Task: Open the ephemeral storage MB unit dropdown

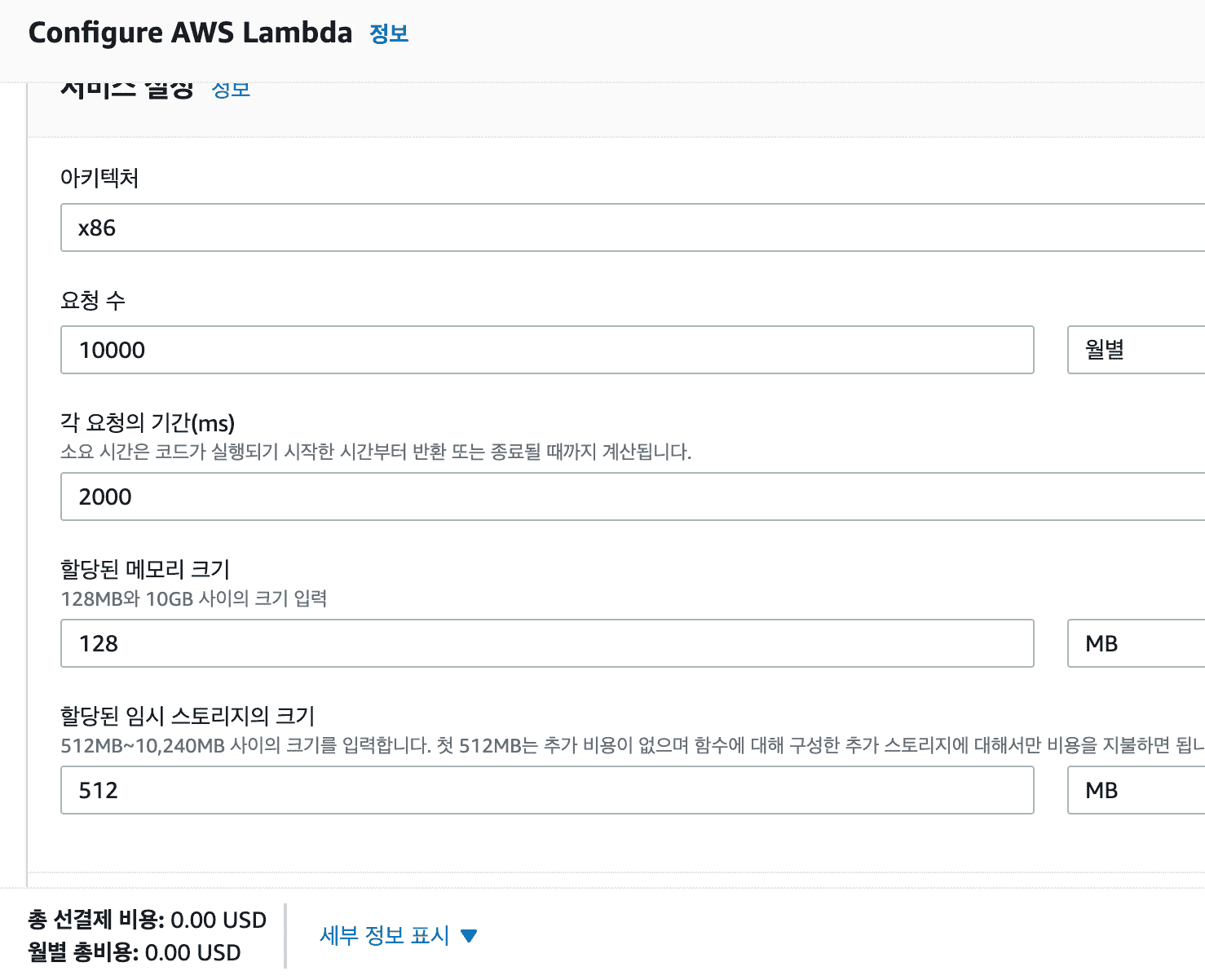Action: pyautogui.click(x=1135, y=791)
